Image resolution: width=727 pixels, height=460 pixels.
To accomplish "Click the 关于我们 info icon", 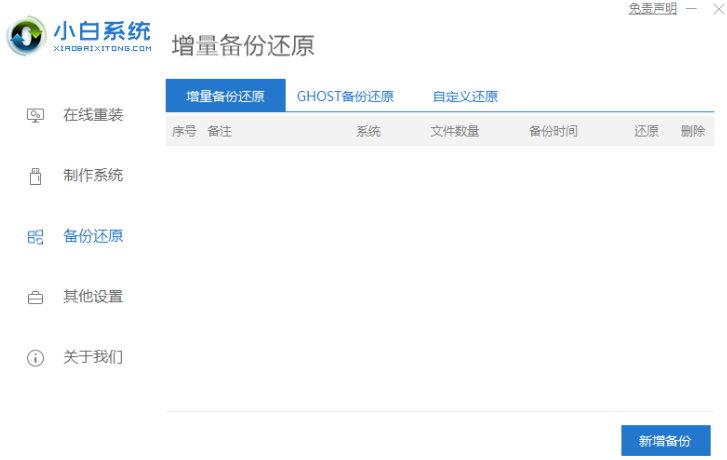I will pyautogui.click(x=35, y=358).
